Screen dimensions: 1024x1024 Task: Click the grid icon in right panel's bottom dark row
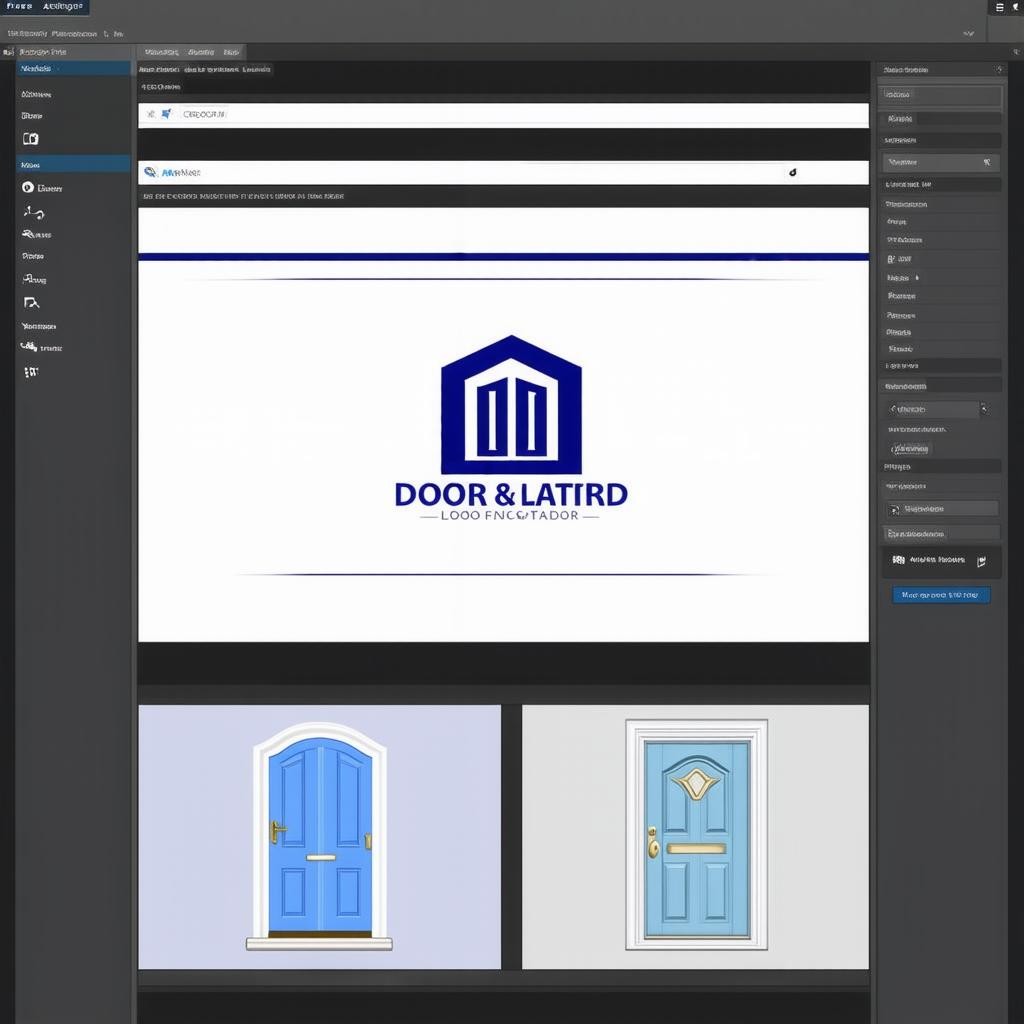coord(898,561)
